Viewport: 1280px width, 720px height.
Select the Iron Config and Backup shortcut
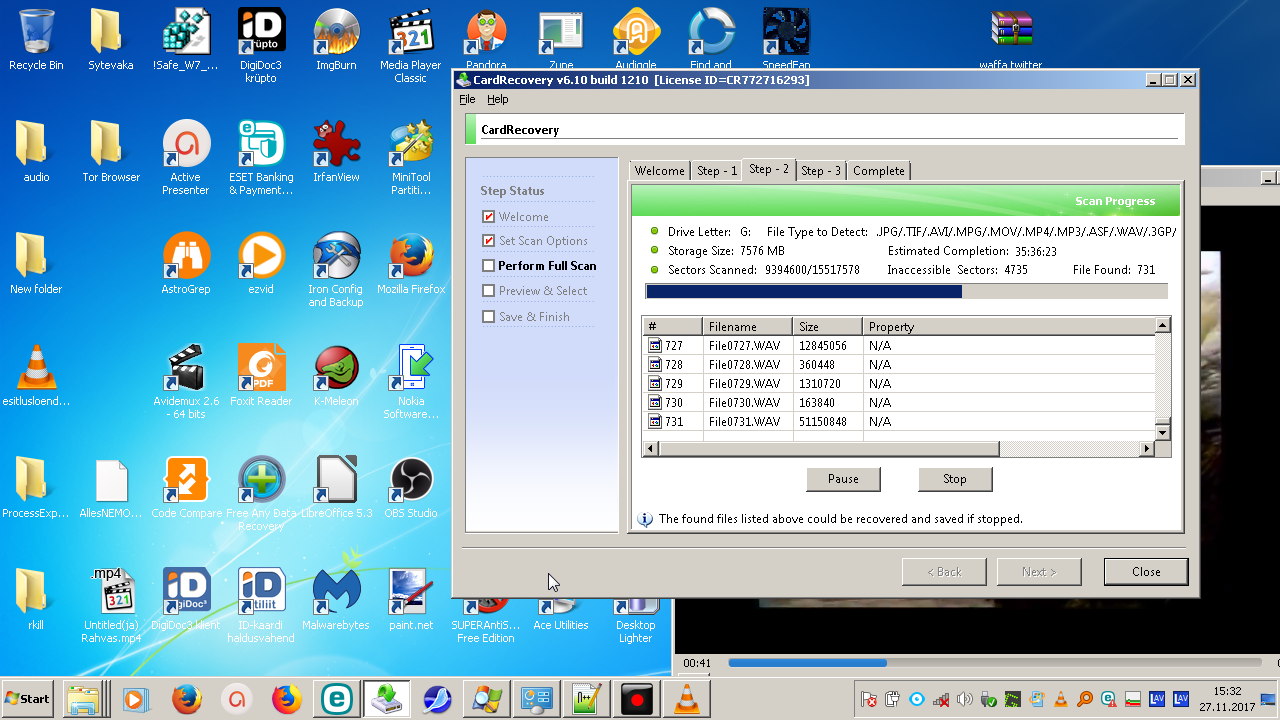pyautogui.click(x=336, y=270)
